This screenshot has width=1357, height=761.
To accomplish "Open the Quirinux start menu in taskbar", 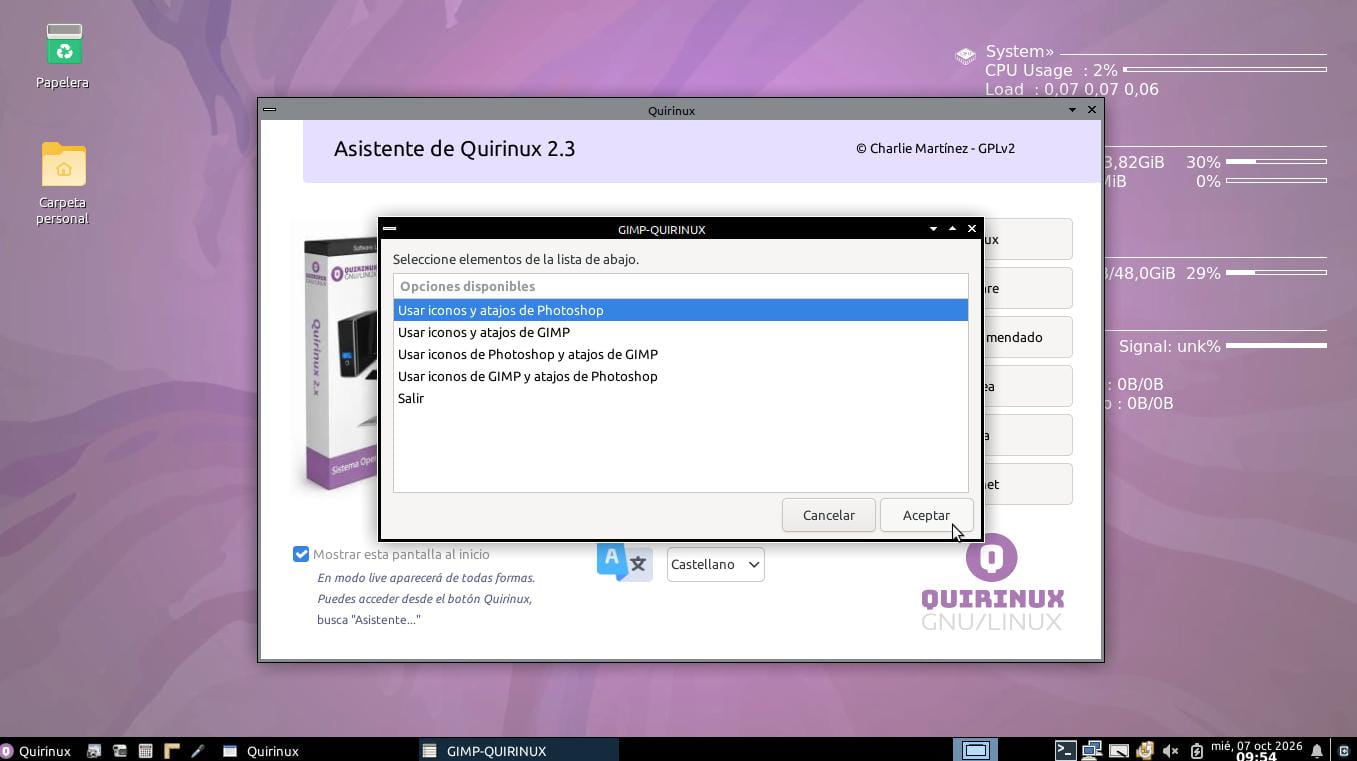I will 36,750.
